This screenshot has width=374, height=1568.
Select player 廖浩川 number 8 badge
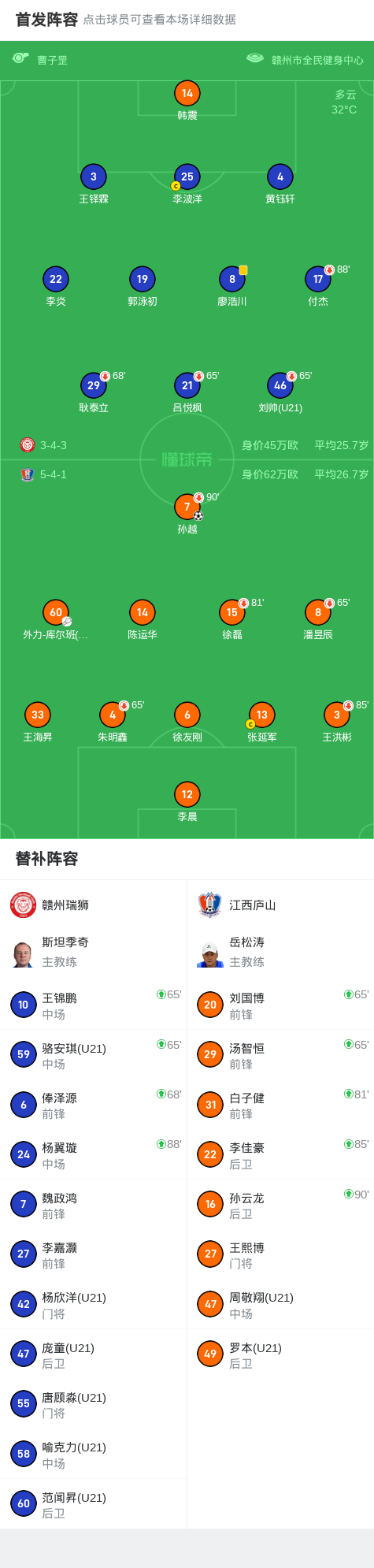click(232, 279)
